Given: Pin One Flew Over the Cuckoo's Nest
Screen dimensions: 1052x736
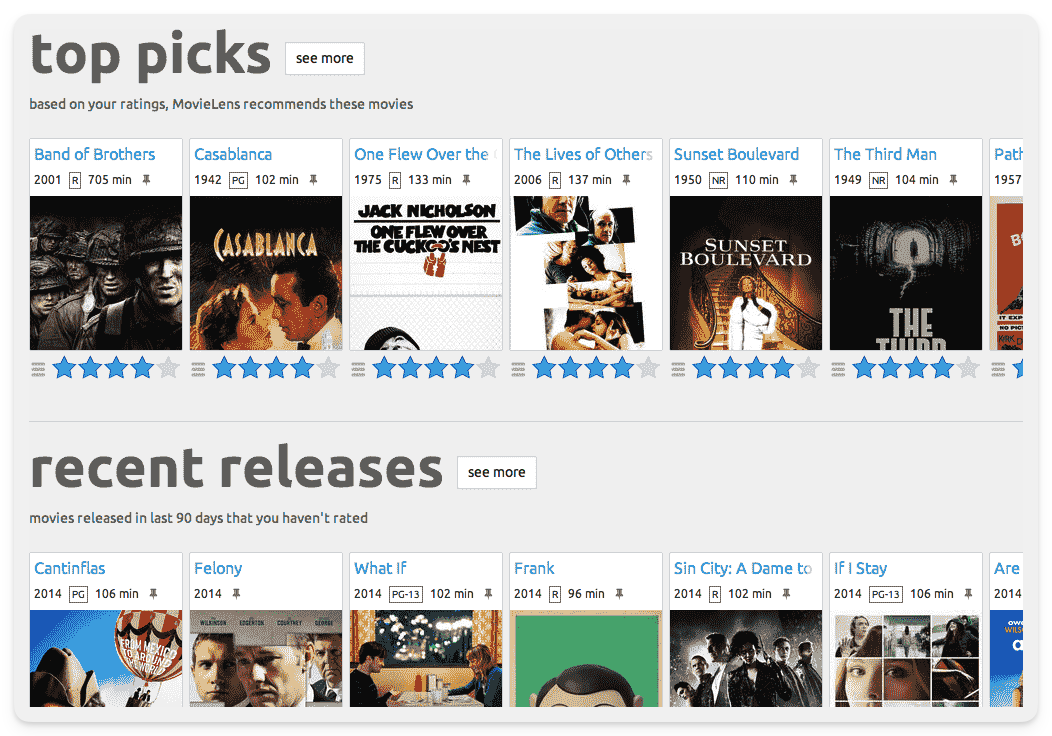Looking at the screenshot, I should [466, 180].
